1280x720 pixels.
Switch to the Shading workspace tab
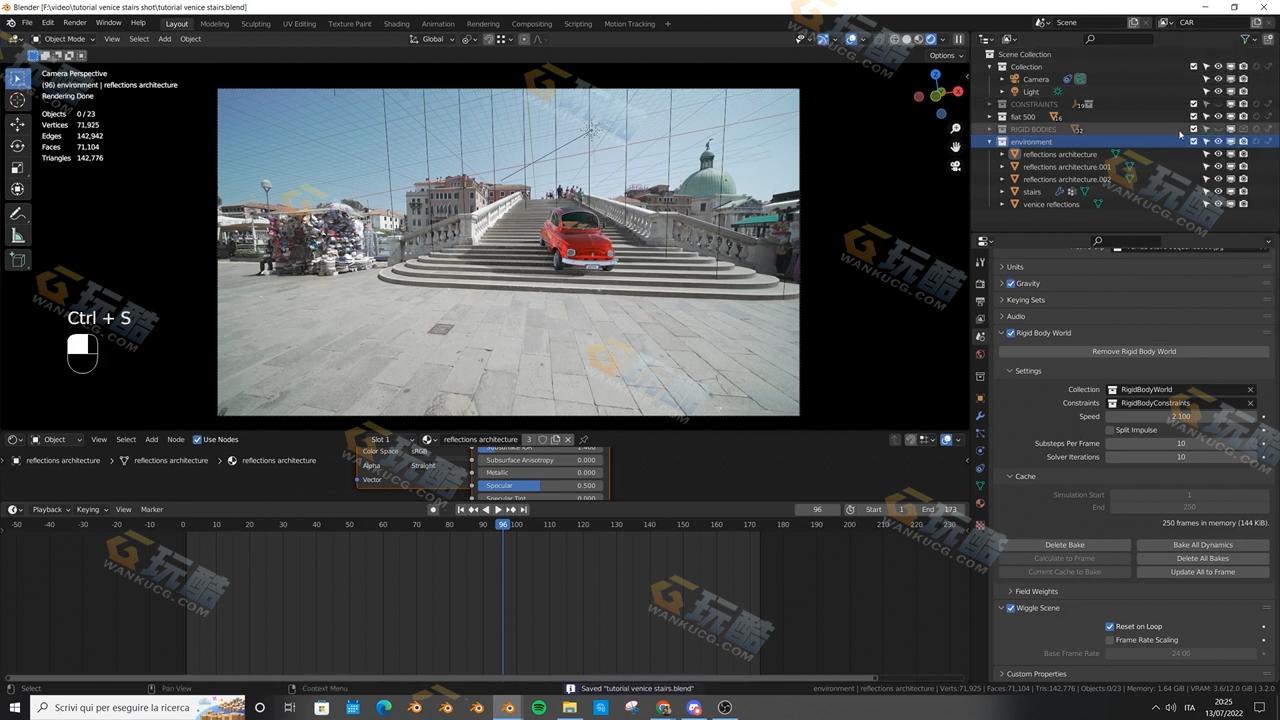coord(396,24)
